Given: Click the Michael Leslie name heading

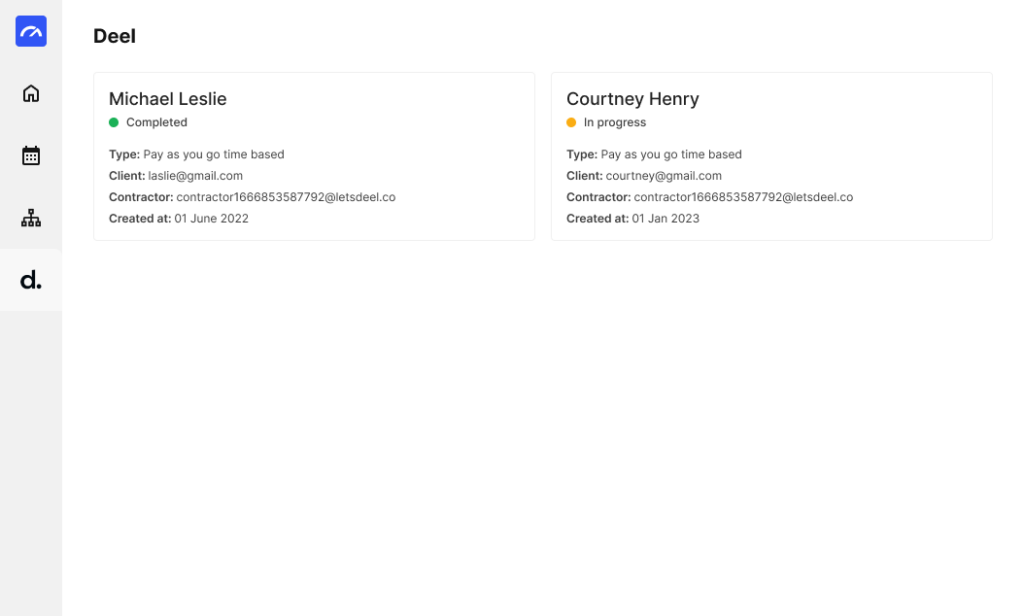Looking at the screenshot, I should click(168, 99).
